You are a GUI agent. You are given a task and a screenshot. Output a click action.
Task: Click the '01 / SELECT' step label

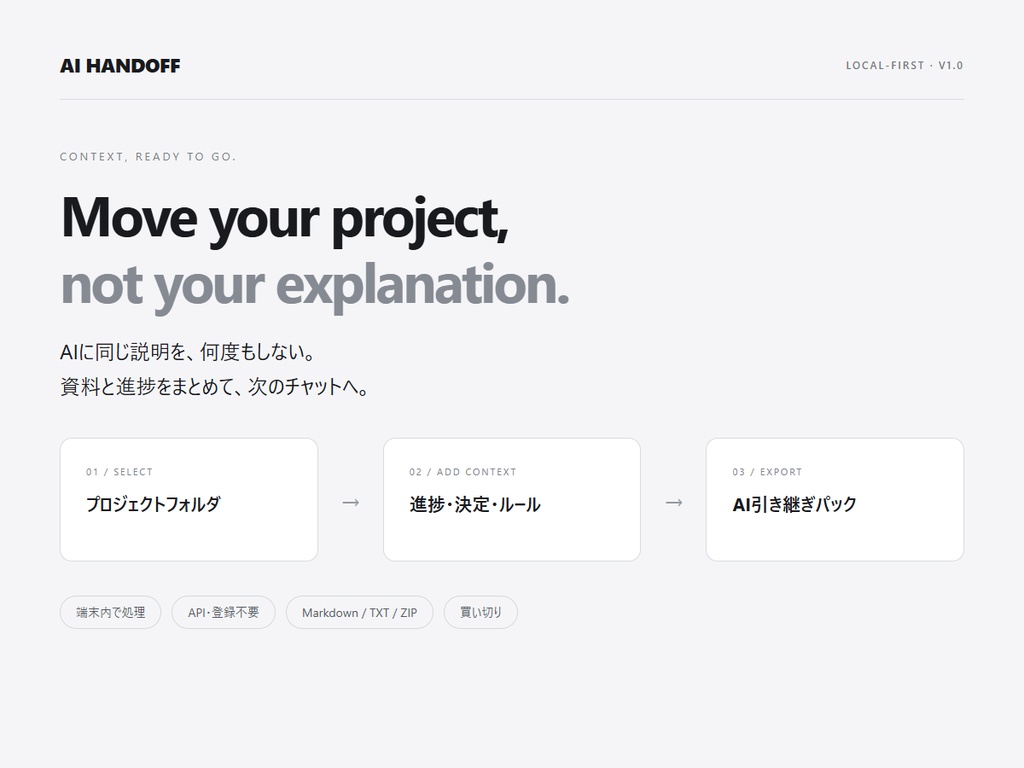(120, 472)
